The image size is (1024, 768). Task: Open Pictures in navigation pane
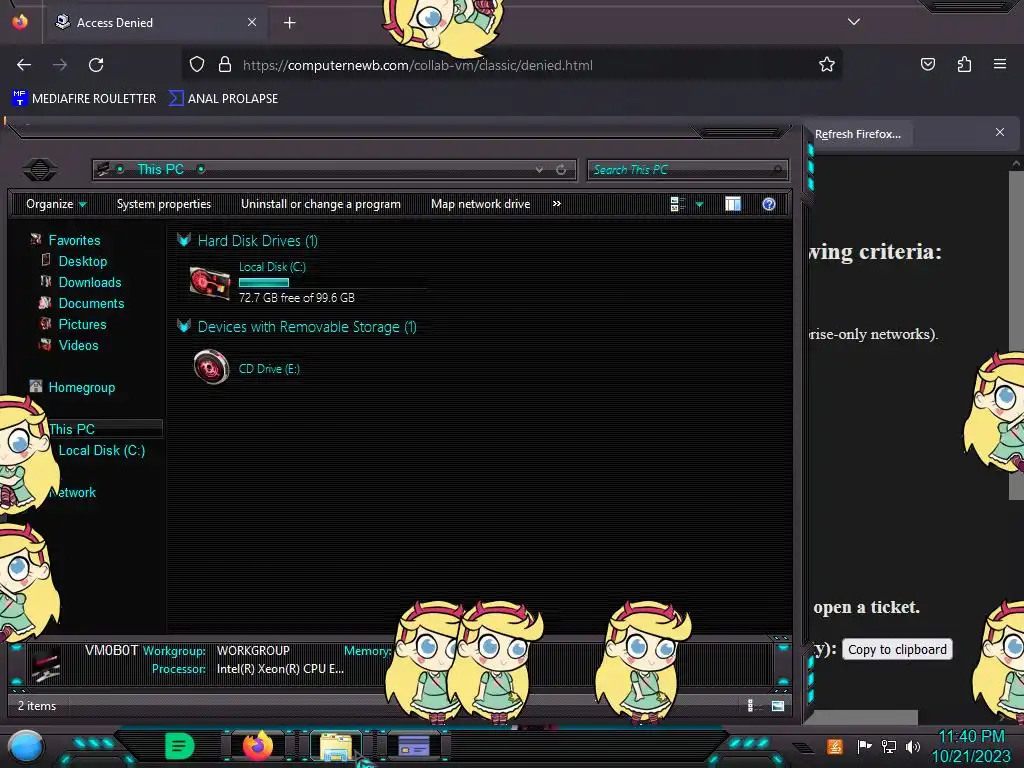(x=82, y=324)
